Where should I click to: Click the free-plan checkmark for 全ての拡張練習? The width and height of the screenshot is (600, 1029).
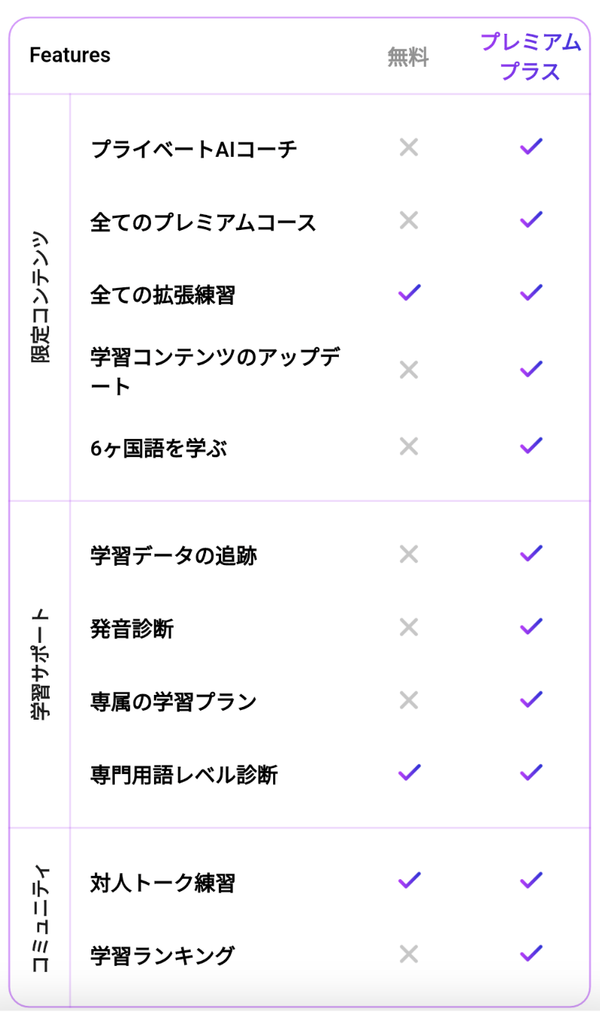[x=409, y=293]
